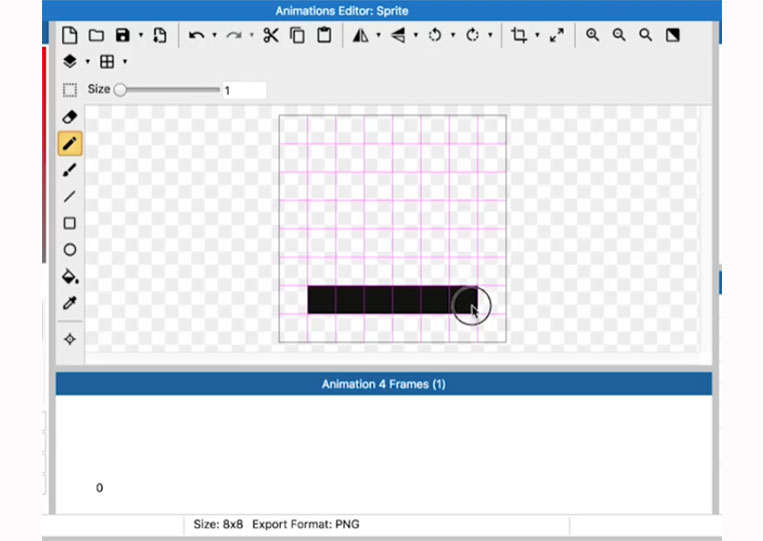Click the Undo arrow icon
The image size is (763, 541).
[196, 35]
